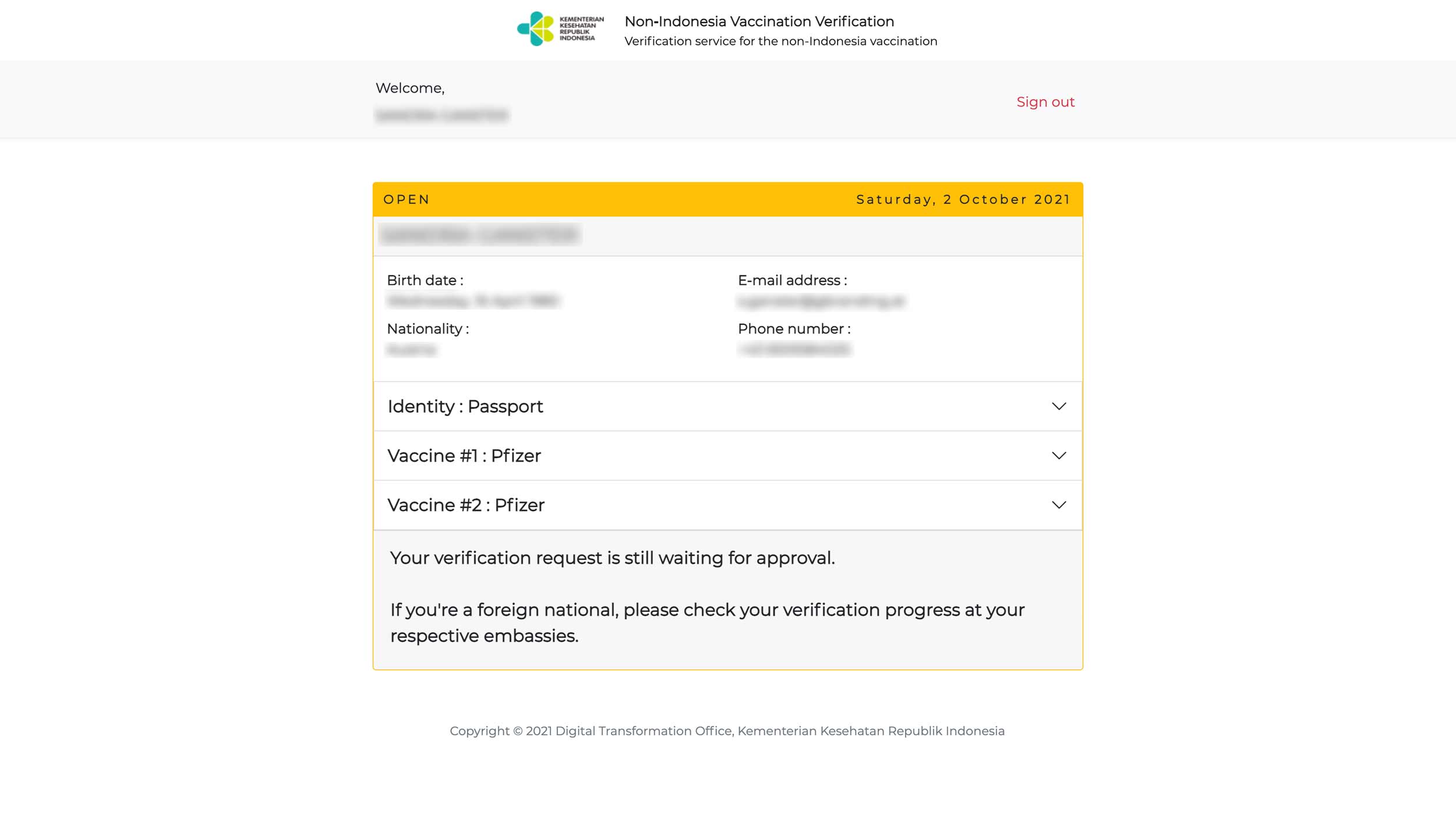Click the Identity Passport chevron arrow
1456x822 pixels.
pyautogui.click(x=1059, y=406)
